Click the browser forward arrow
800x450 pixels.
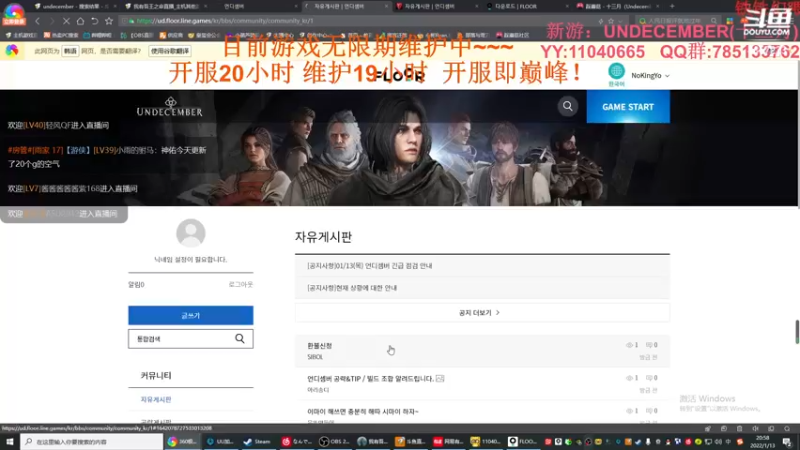tap(52, 21)
